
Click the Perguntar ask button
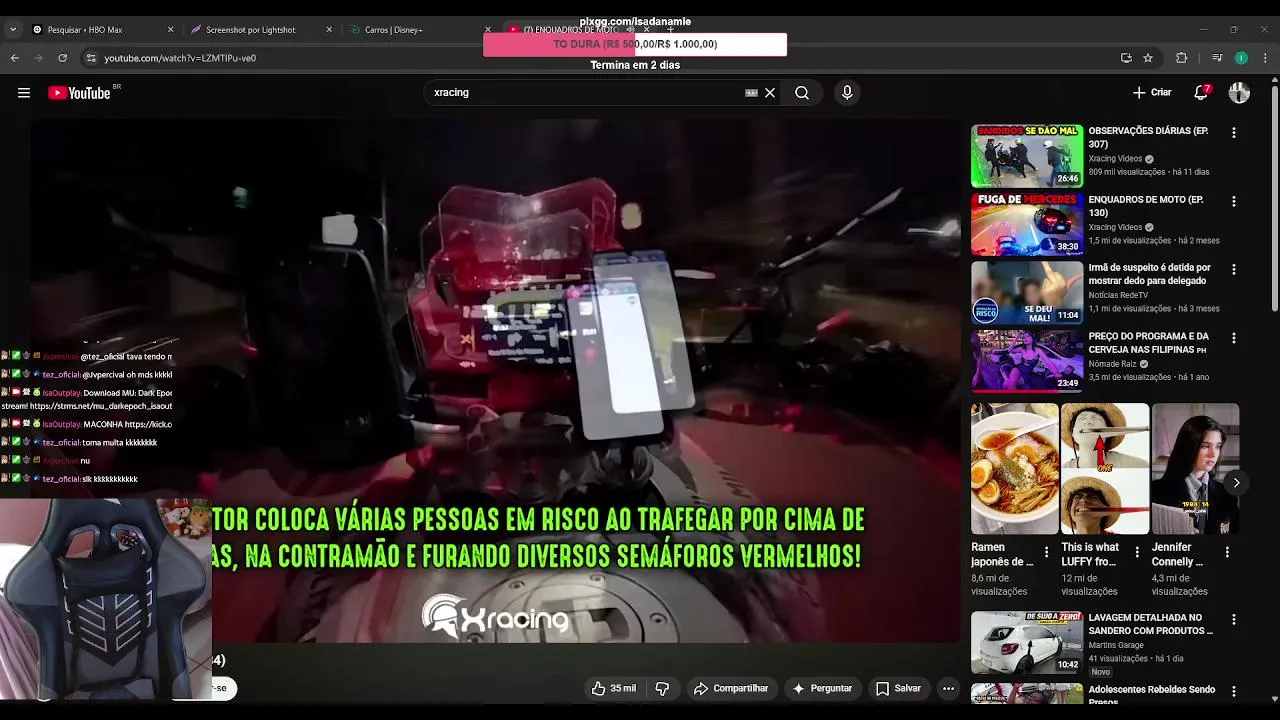click(822, 688)
